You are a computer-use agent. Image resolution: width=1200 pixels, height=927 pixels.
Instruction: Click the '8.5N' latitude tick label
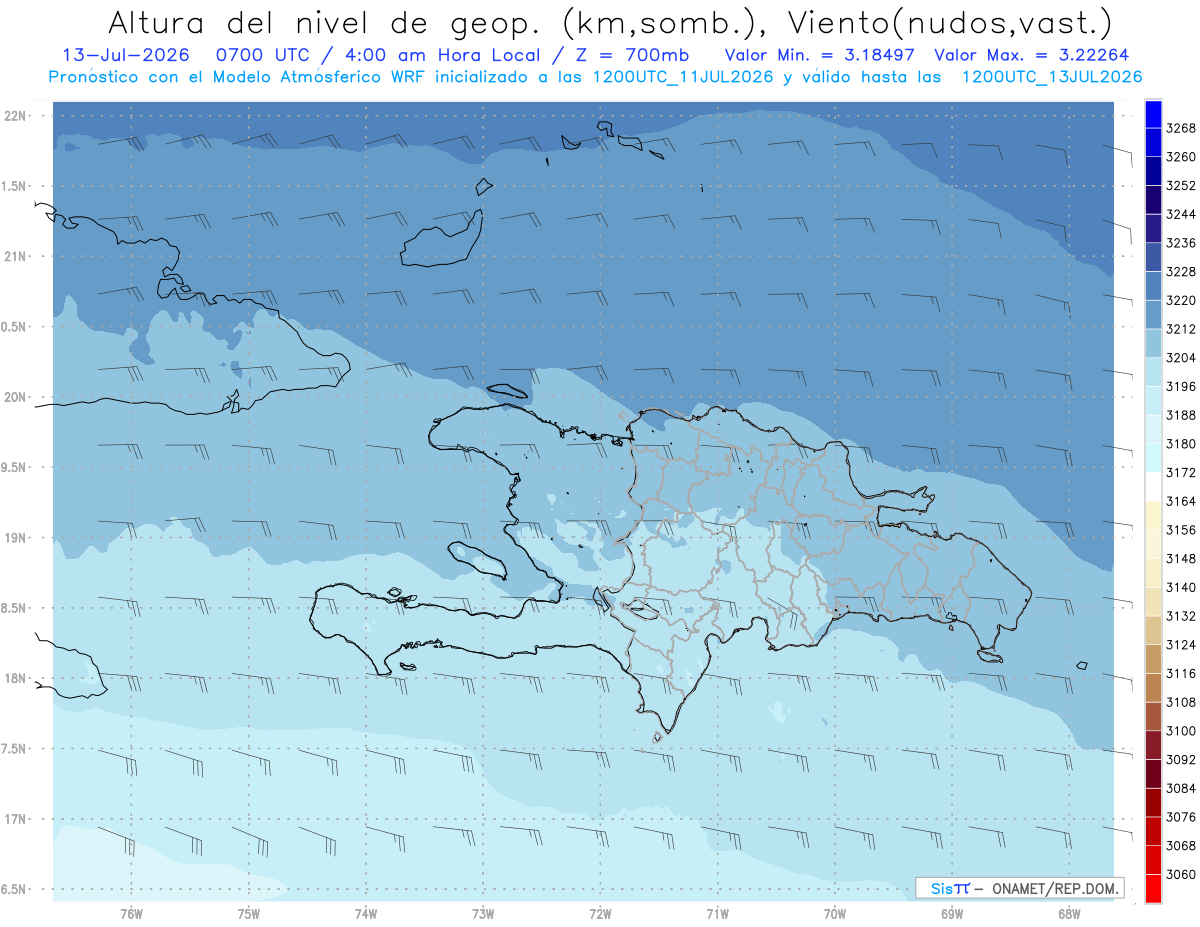pos(15,608)
